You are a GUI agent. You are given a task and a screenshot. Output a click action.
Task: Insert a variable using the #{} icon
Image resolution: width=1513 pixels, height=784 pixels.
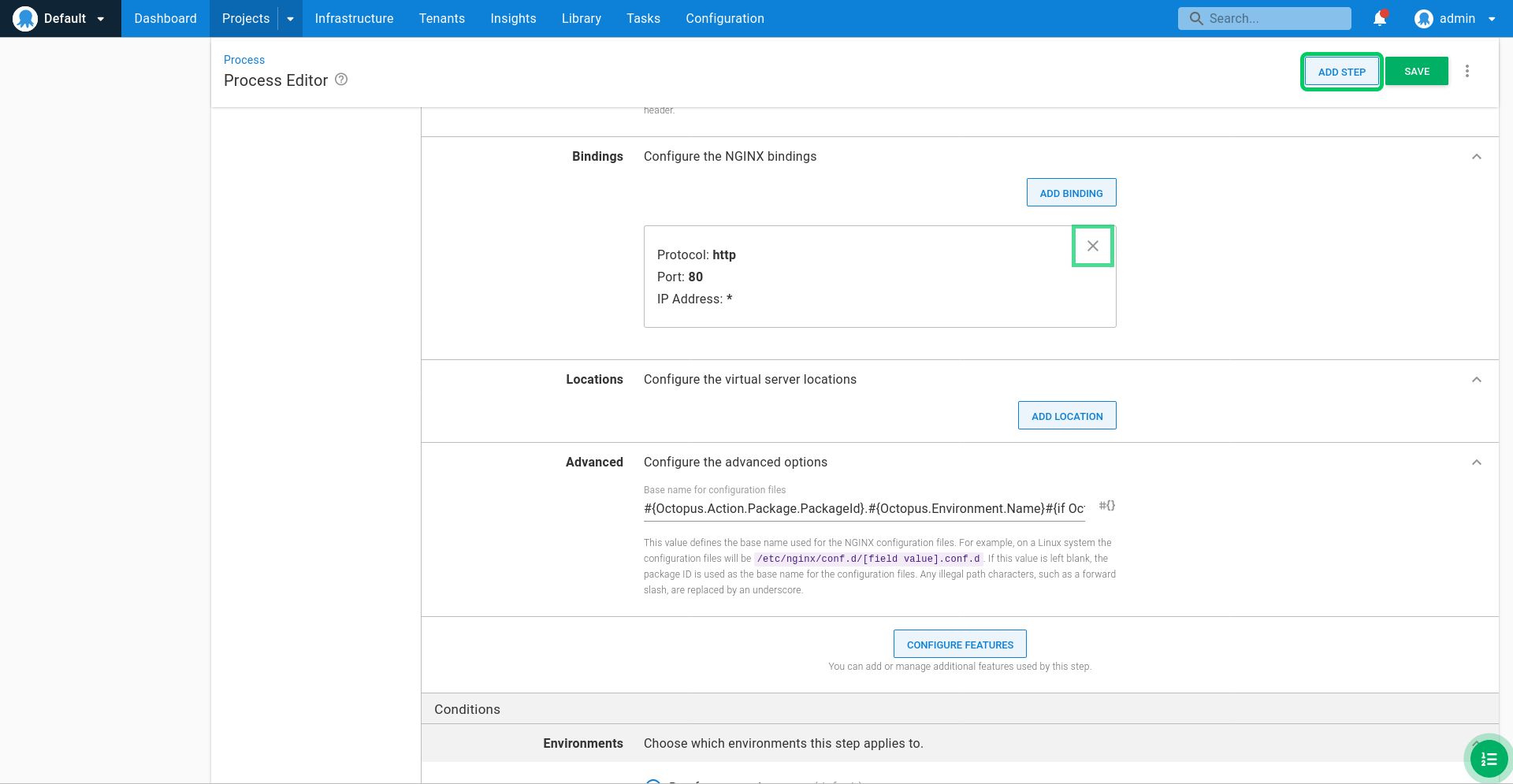click(x=1107, y=506)
